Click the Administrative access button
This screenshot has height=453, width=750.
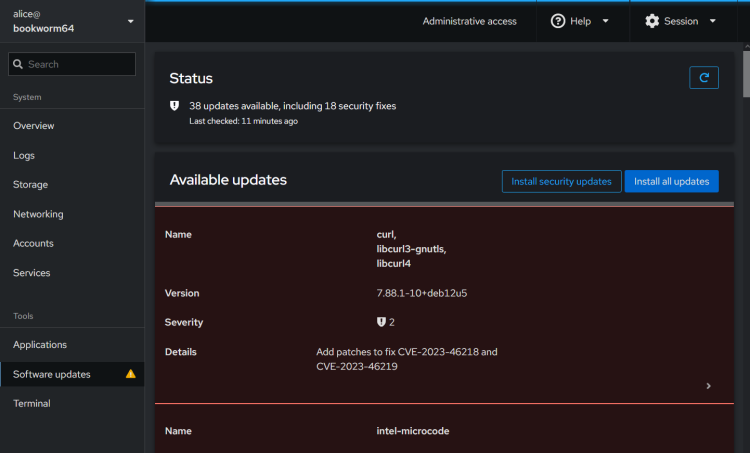[469, 21]
